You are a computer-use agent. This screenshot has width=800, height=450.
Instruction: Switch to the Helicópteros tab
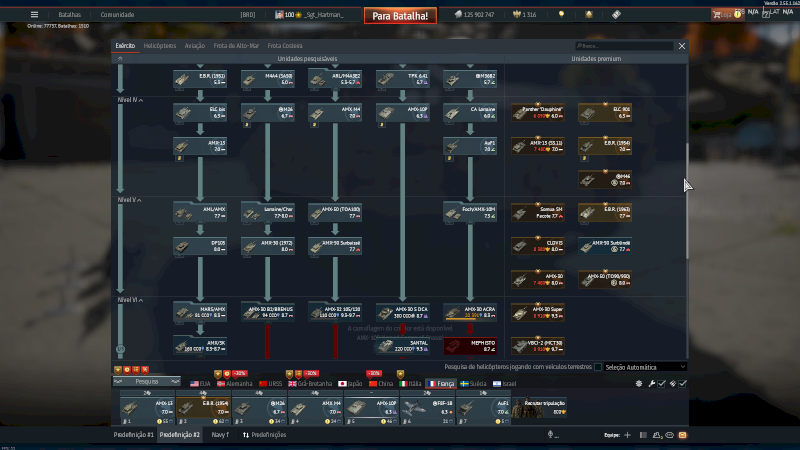[160, 46]
